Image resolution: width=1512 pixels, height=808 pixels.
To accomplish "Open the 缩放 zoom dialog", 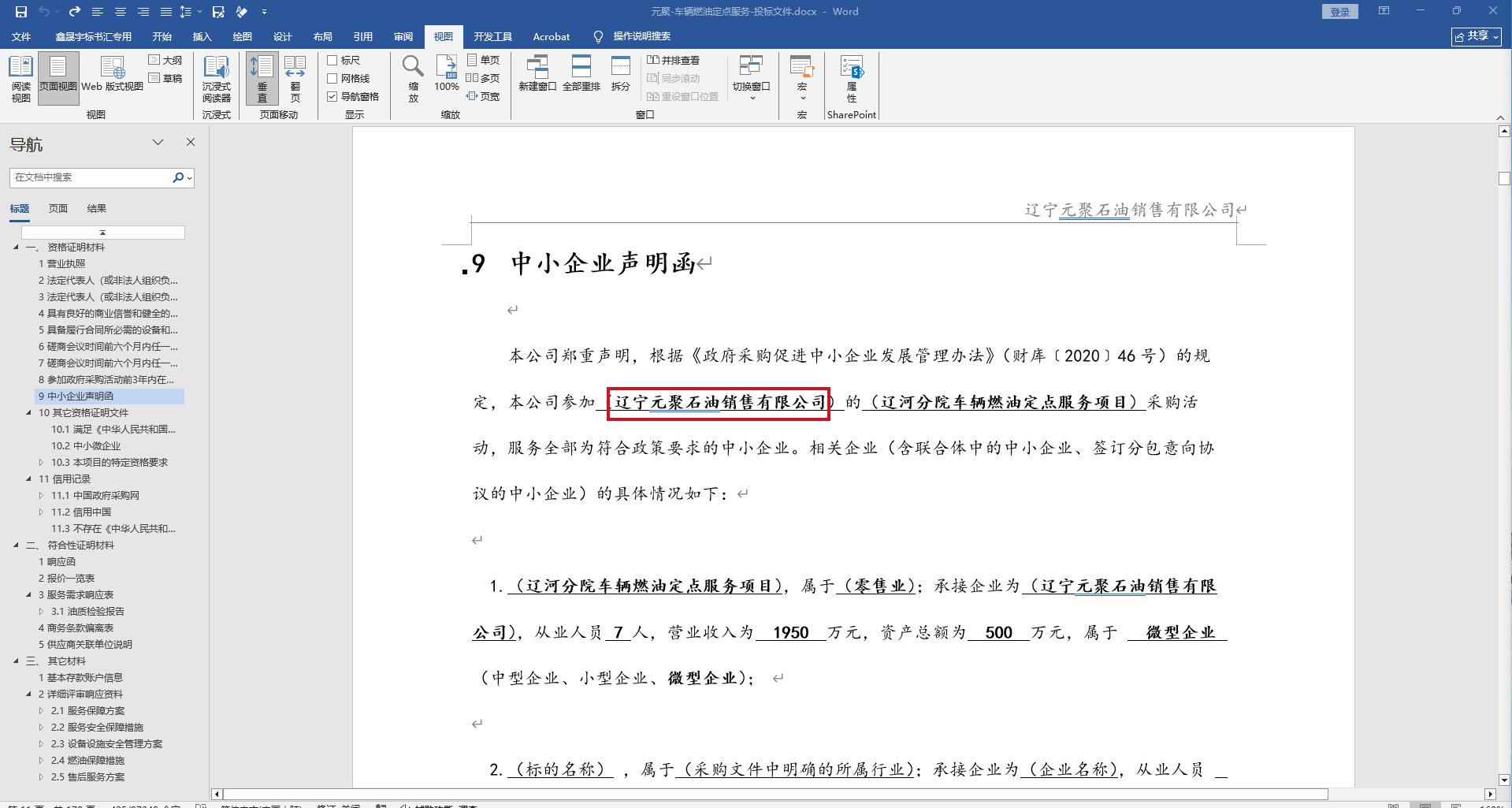I will (x=414, y=79).
